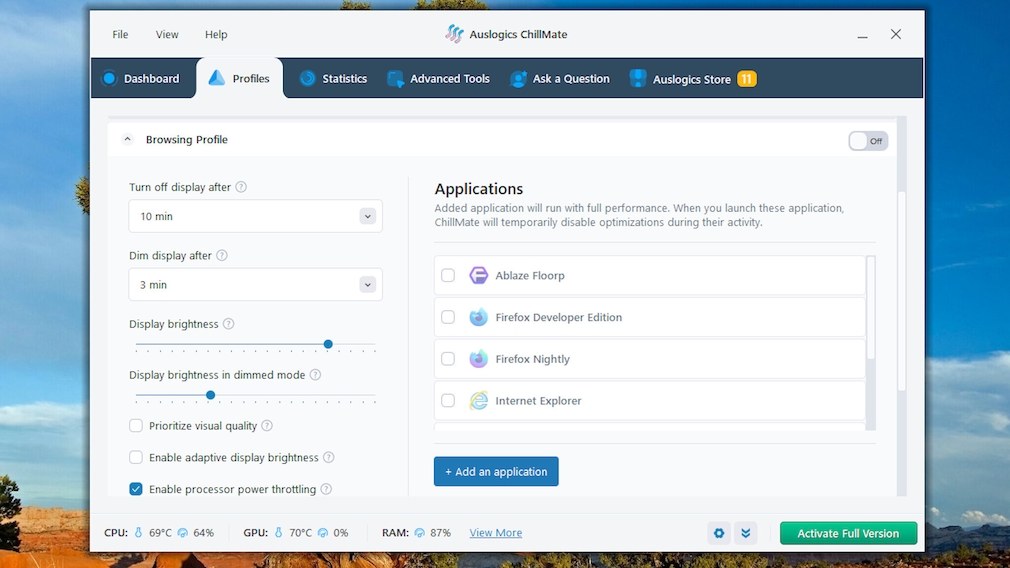The height and width of the screenshot is (568, 1010).
Task: Collapse the Browsing Profile section
Action: pos(127,140)
